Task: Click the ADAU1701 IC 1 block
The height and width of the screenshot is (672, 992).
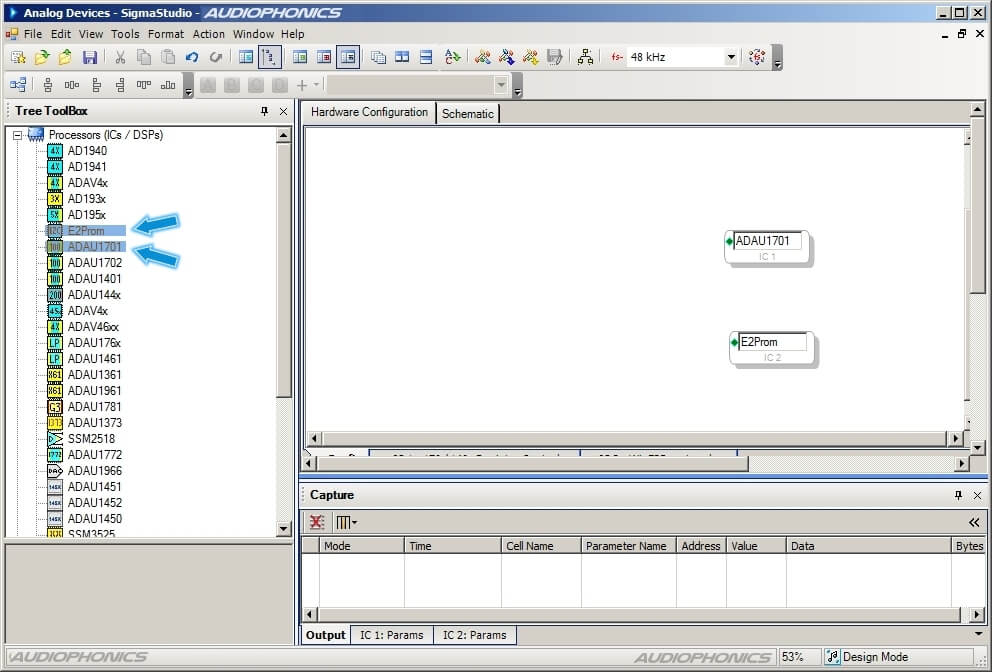Action: click(x=767, y=247)
